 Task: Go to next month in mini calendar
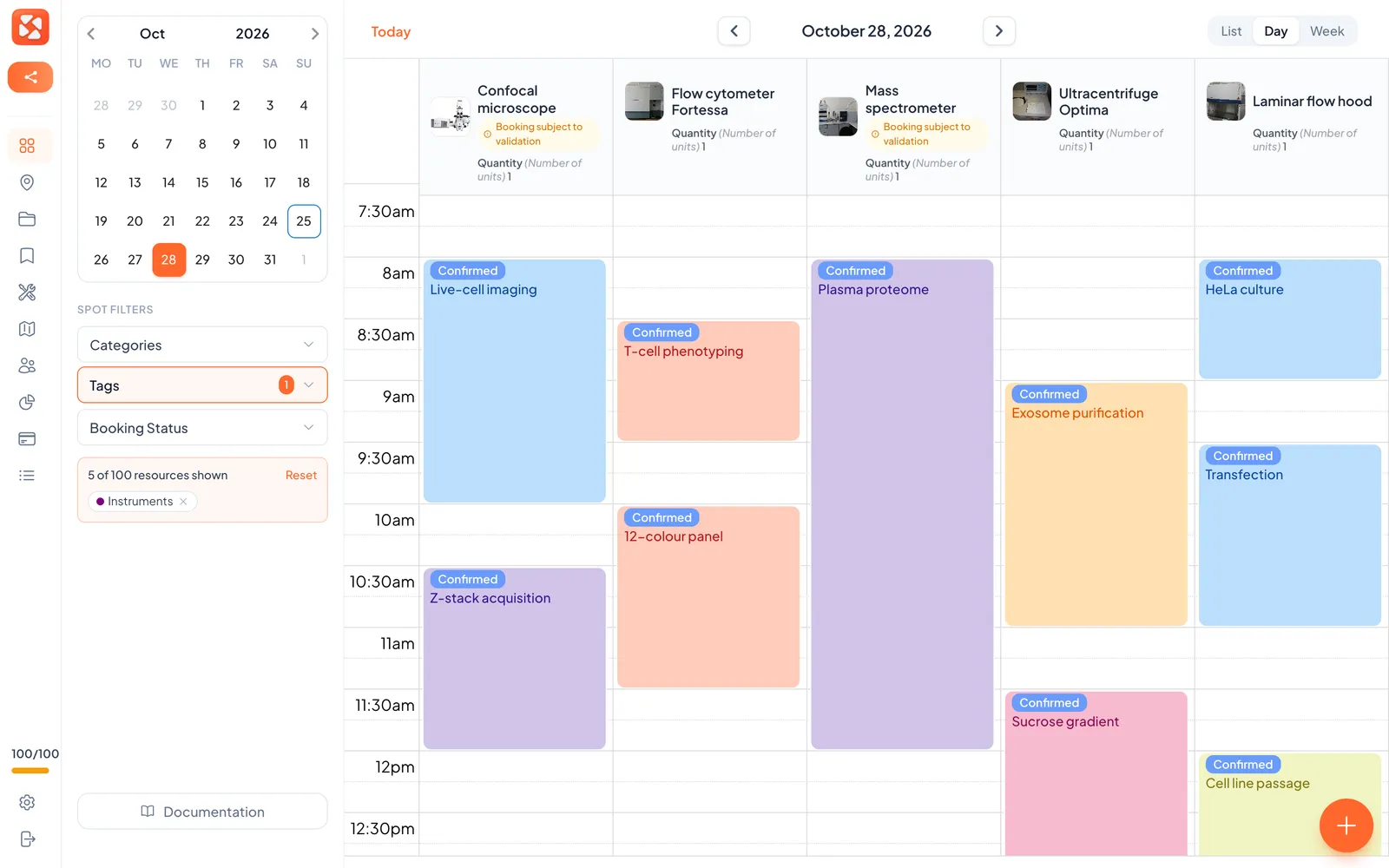point(314,34)
